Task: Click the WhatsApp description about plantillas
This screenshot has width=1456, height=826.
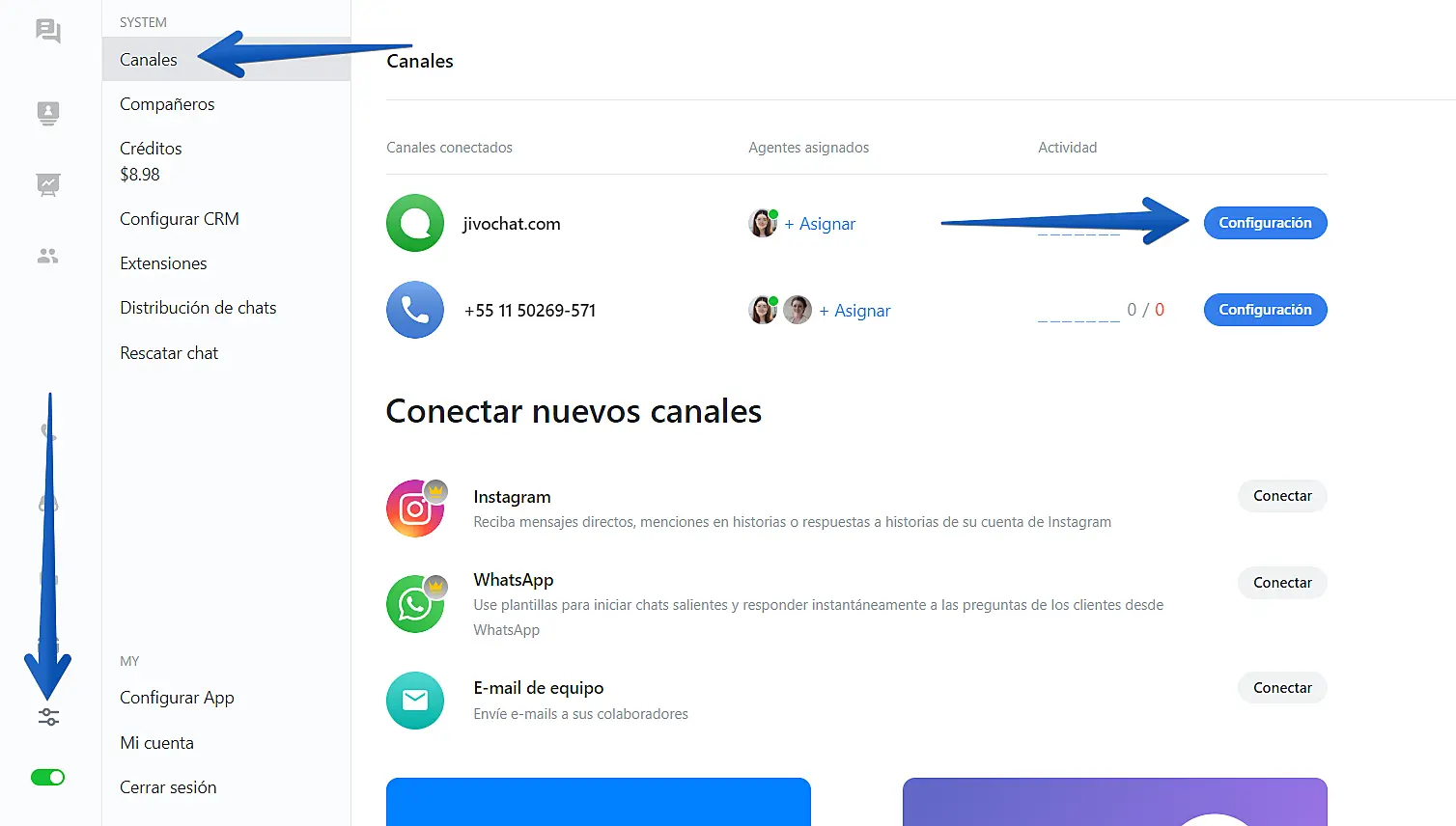Action: tap(818, 618)
